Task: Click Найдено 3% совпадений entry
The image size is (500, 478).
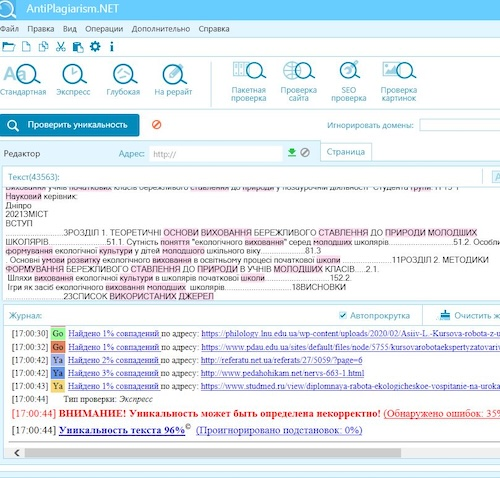Action: click(x=113, y=373)
